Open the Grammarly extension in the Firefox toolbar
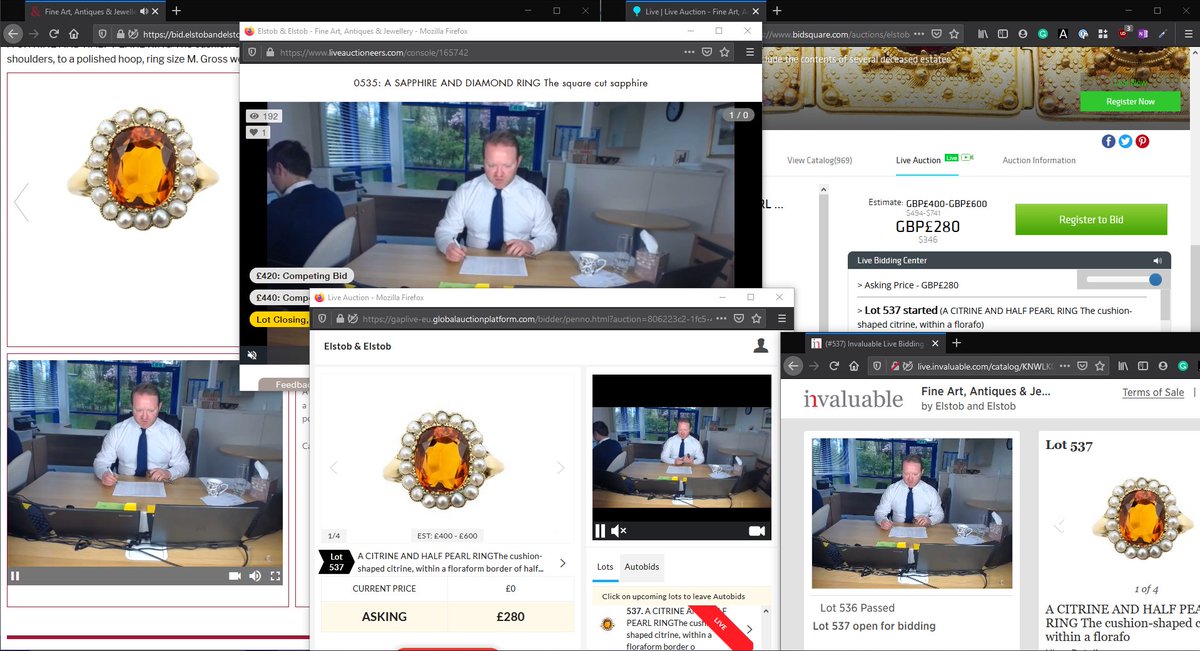Screen dimensions: 1200x651 pos(1042,33)
